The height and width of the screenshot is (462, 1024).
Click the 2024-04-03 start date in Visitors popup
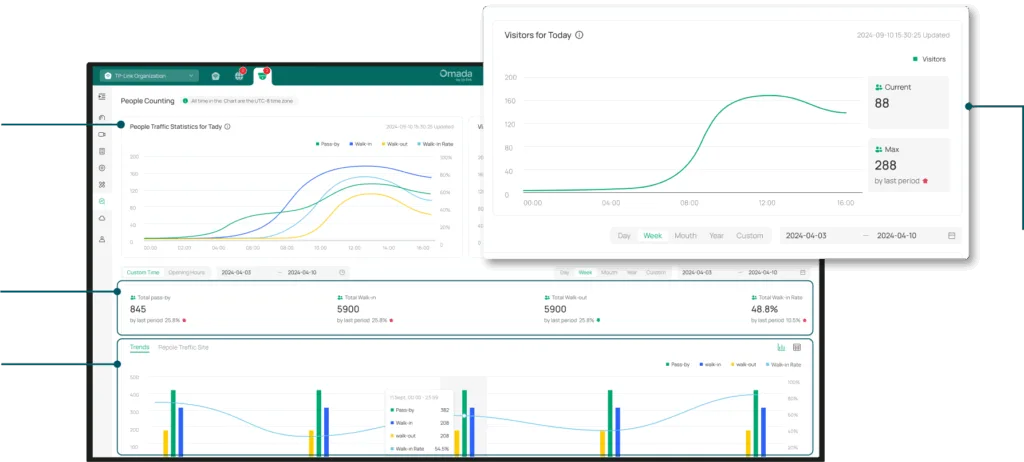807,236
